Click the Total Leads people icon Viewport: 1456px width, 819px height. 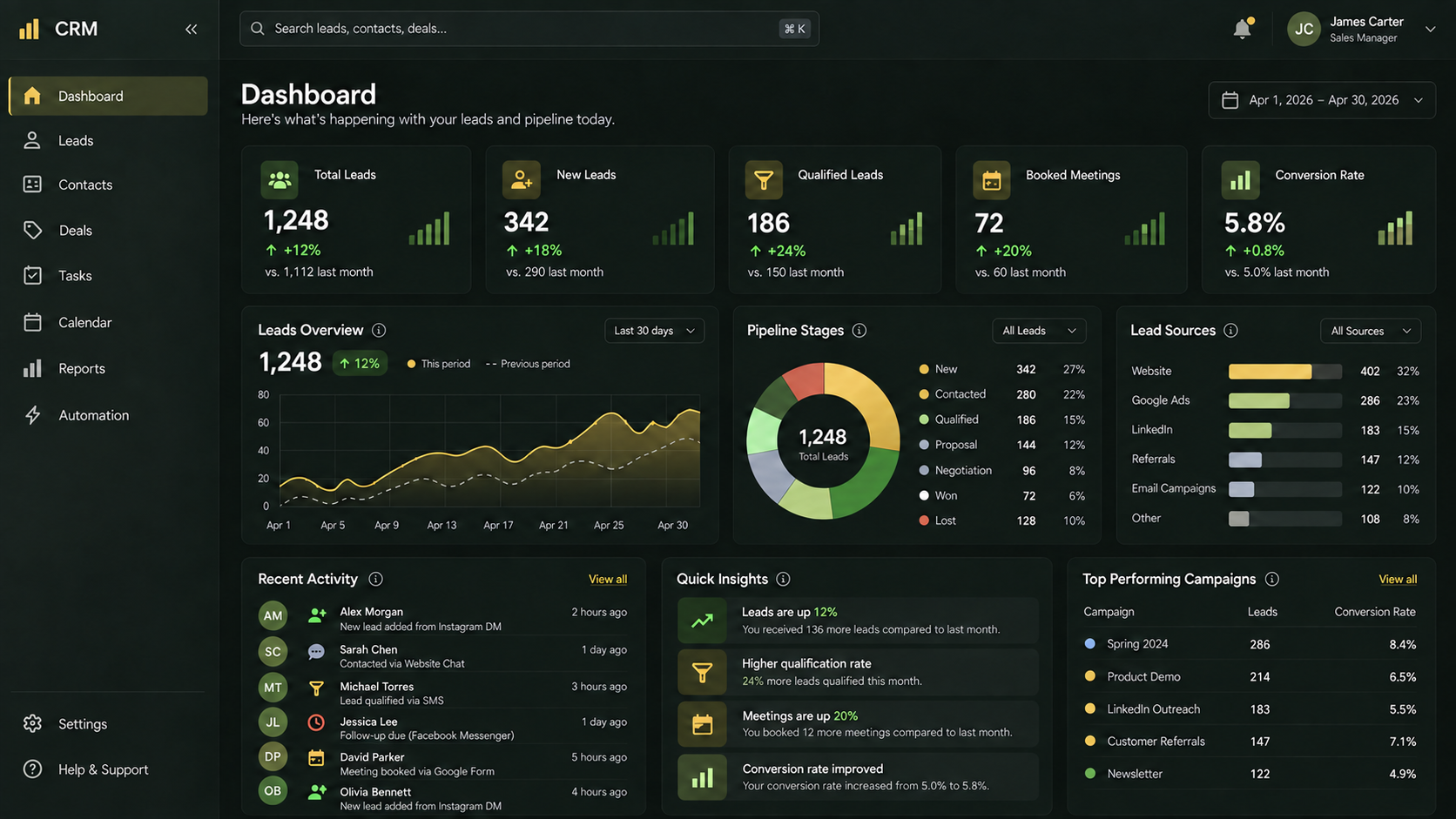click(x=280, y=180)
